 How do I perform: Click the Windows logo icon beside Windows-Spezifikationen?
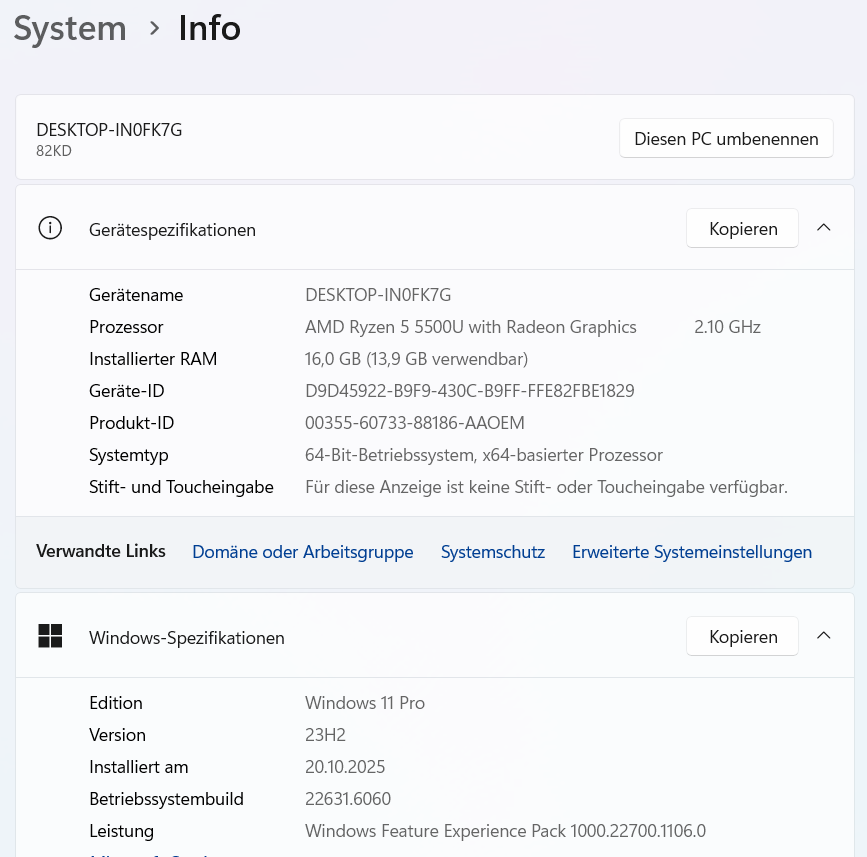50,636
